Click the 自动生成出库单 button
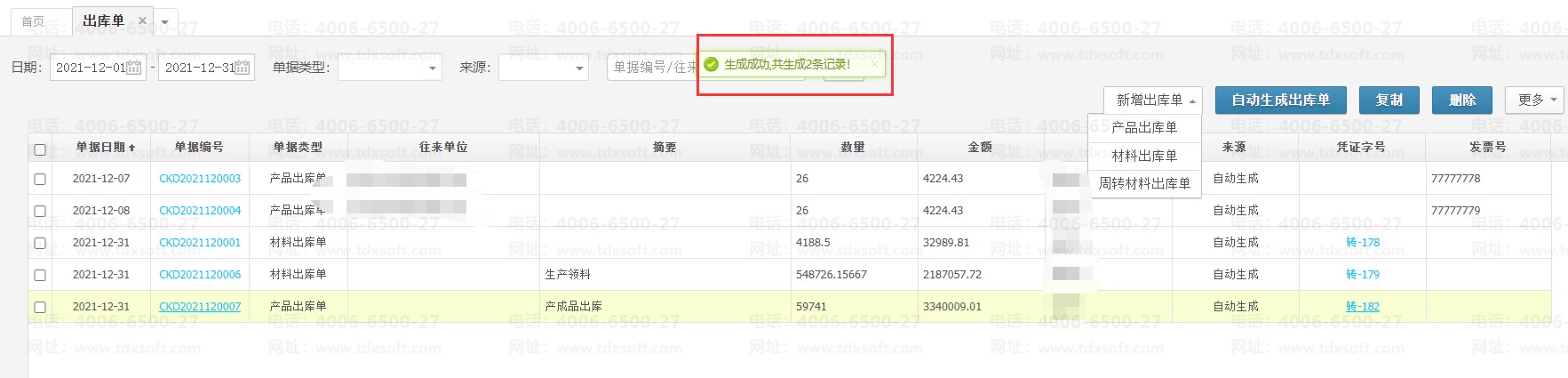This screenshot has height=378, width=1568. (x=1280, y=100)
